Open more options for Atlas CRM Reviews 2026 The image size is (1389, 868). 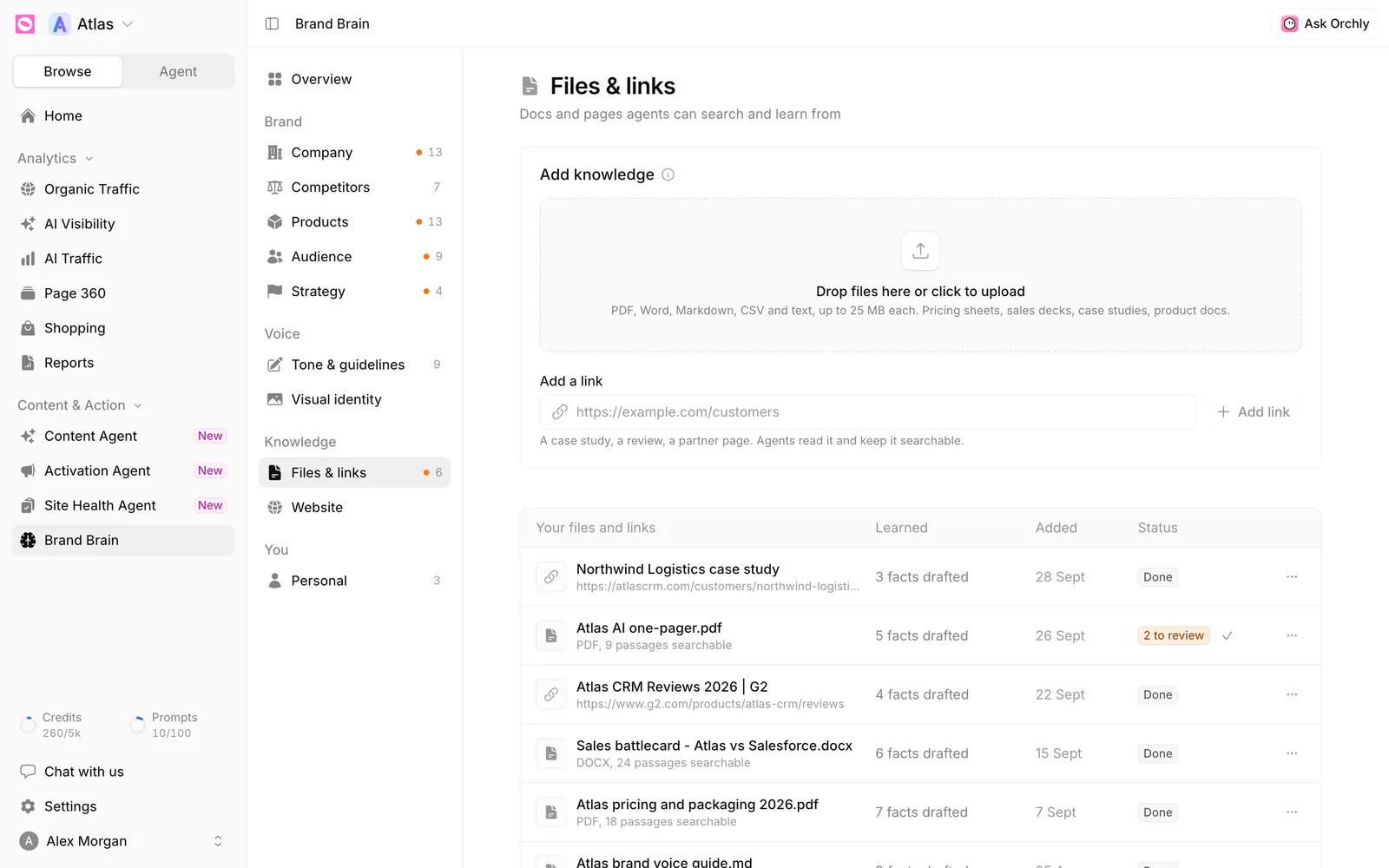(x=1292, y=694)
